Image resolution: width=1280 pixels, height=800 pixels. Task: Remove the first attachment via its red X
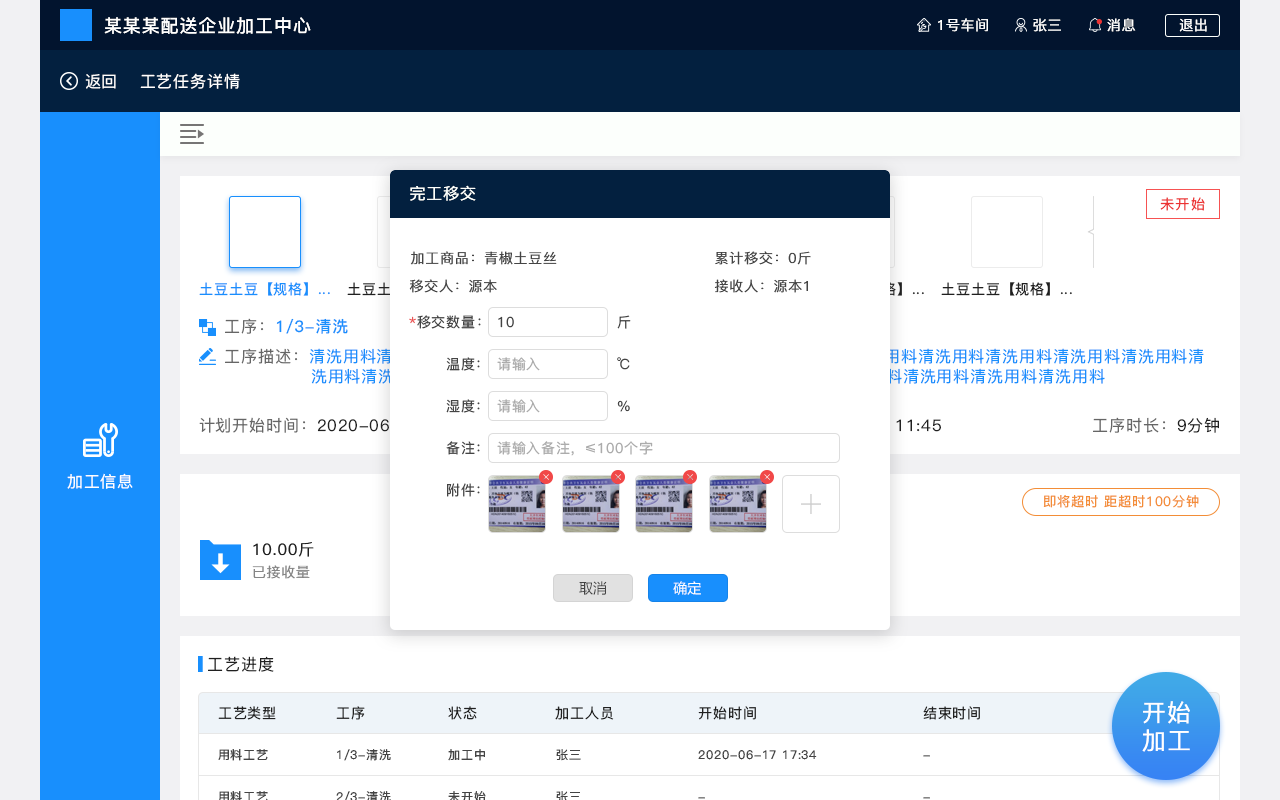coord(545,477)
